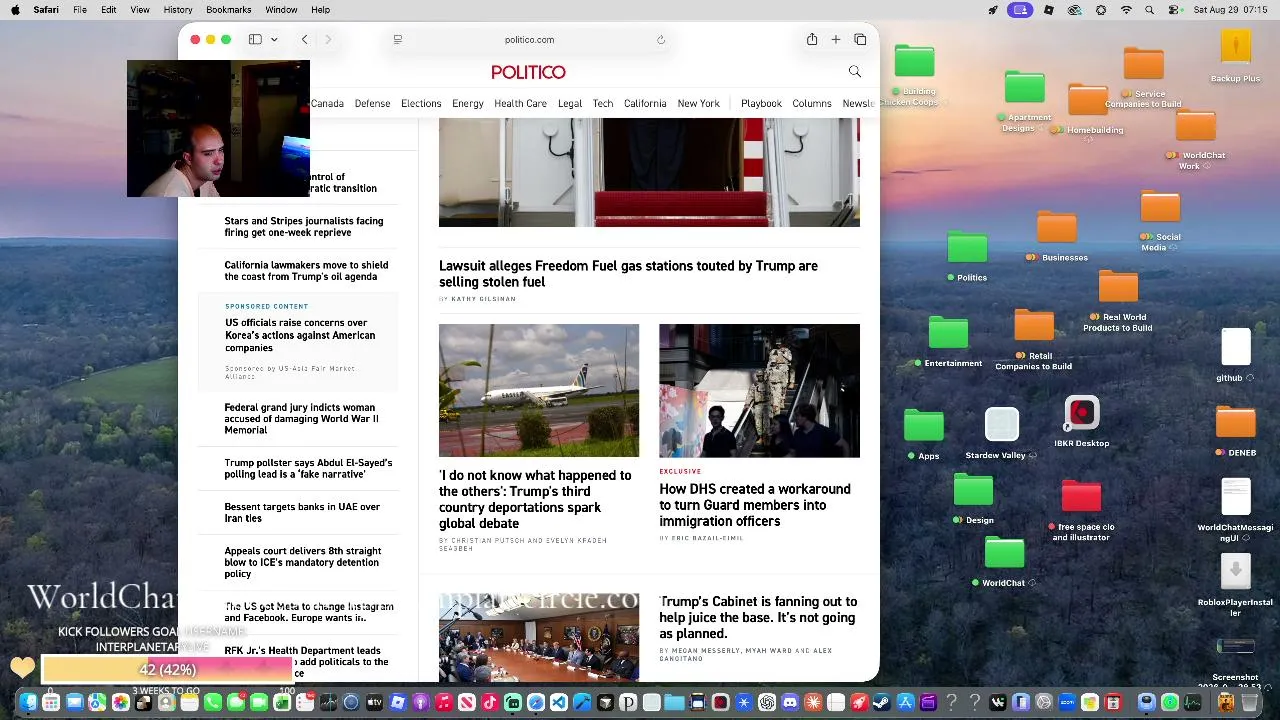Open the ICE mandatory detention appeals story
The image size is (1280, 720).
(302, 562)
